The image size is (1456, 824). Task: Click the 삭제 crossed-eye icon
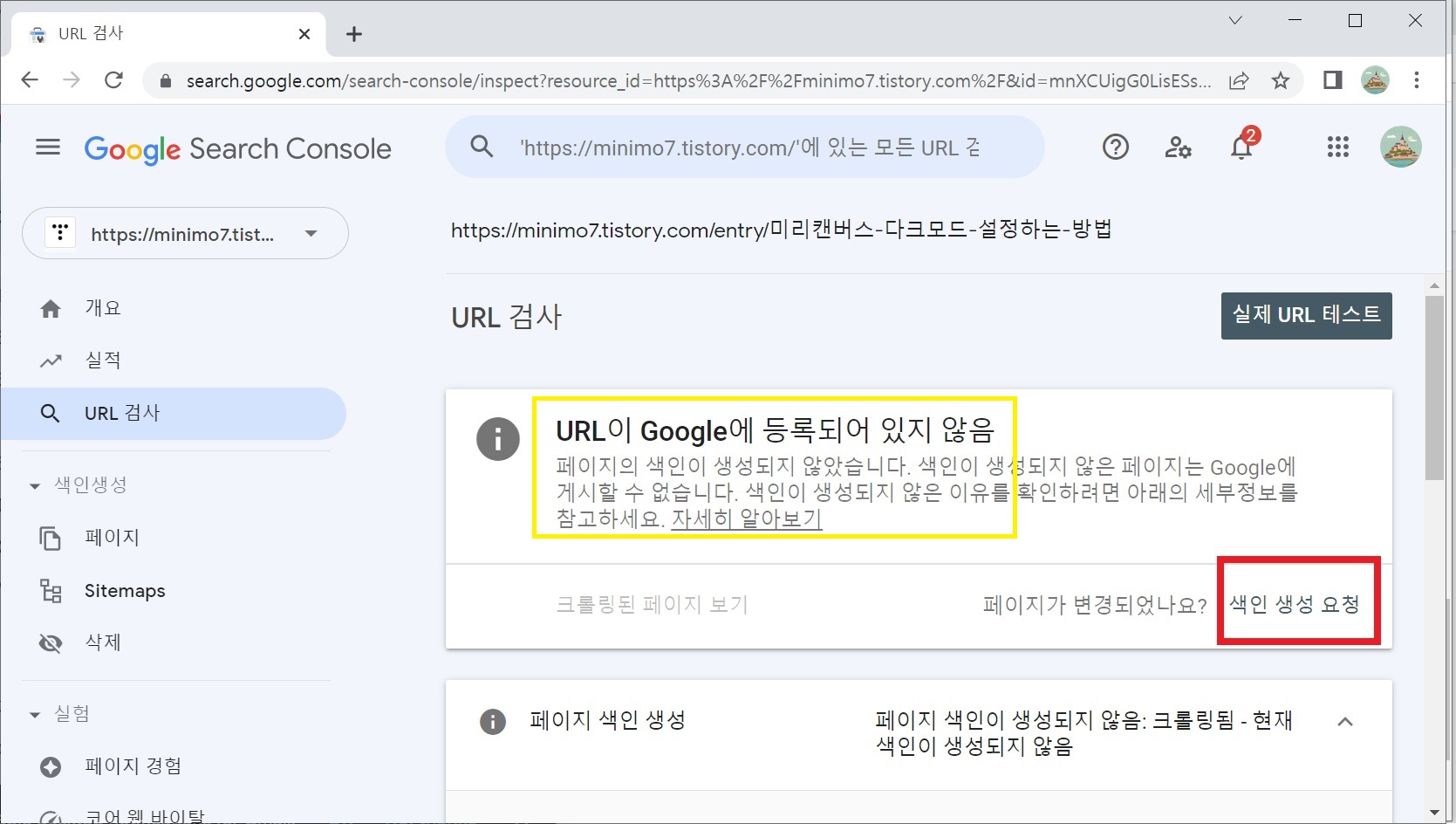(51, 643)
